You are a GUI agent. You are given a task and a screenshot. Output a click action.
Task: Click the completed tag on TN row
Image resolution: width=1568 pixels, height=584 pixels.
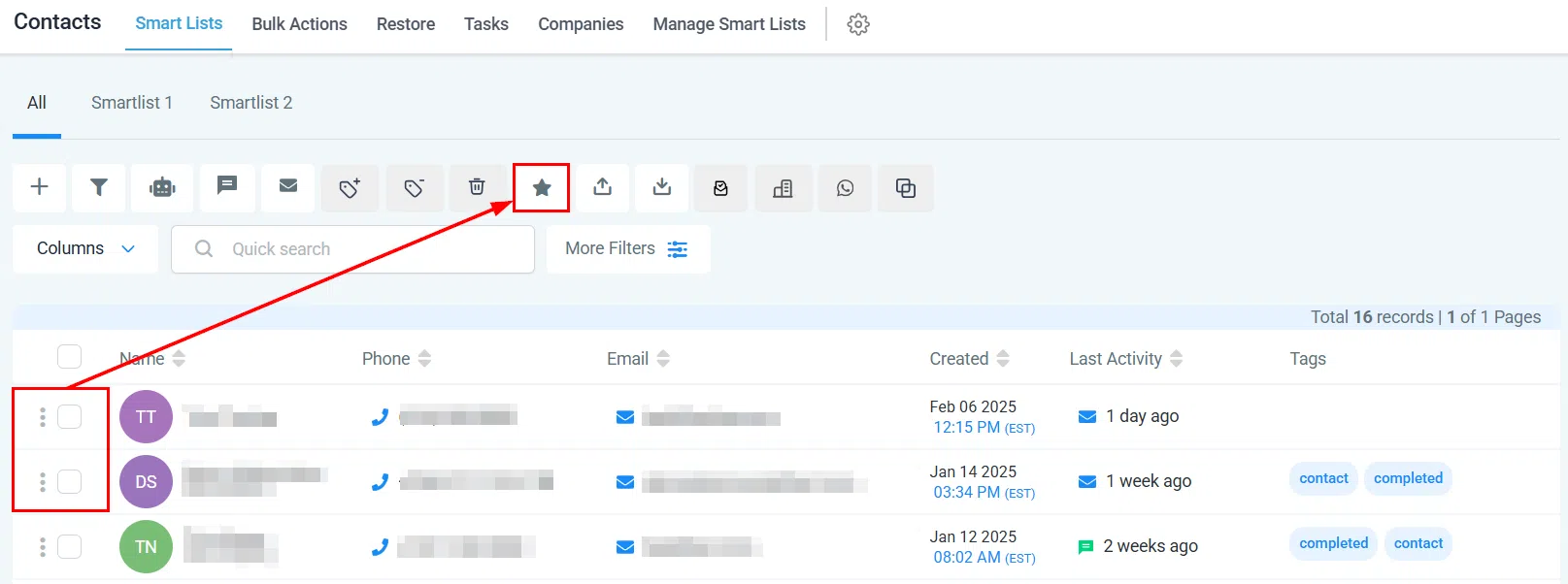[1333, 543]
